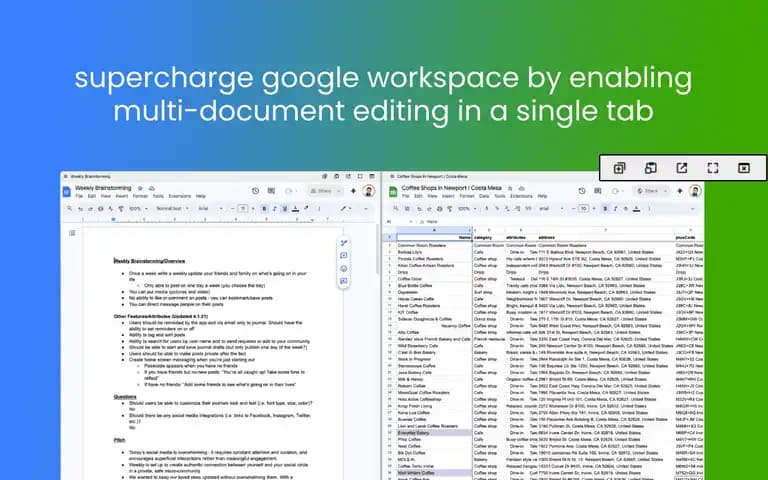Click format as currency in Sheets toolbar
Viewport: 768px width, 480px height.
487,208
